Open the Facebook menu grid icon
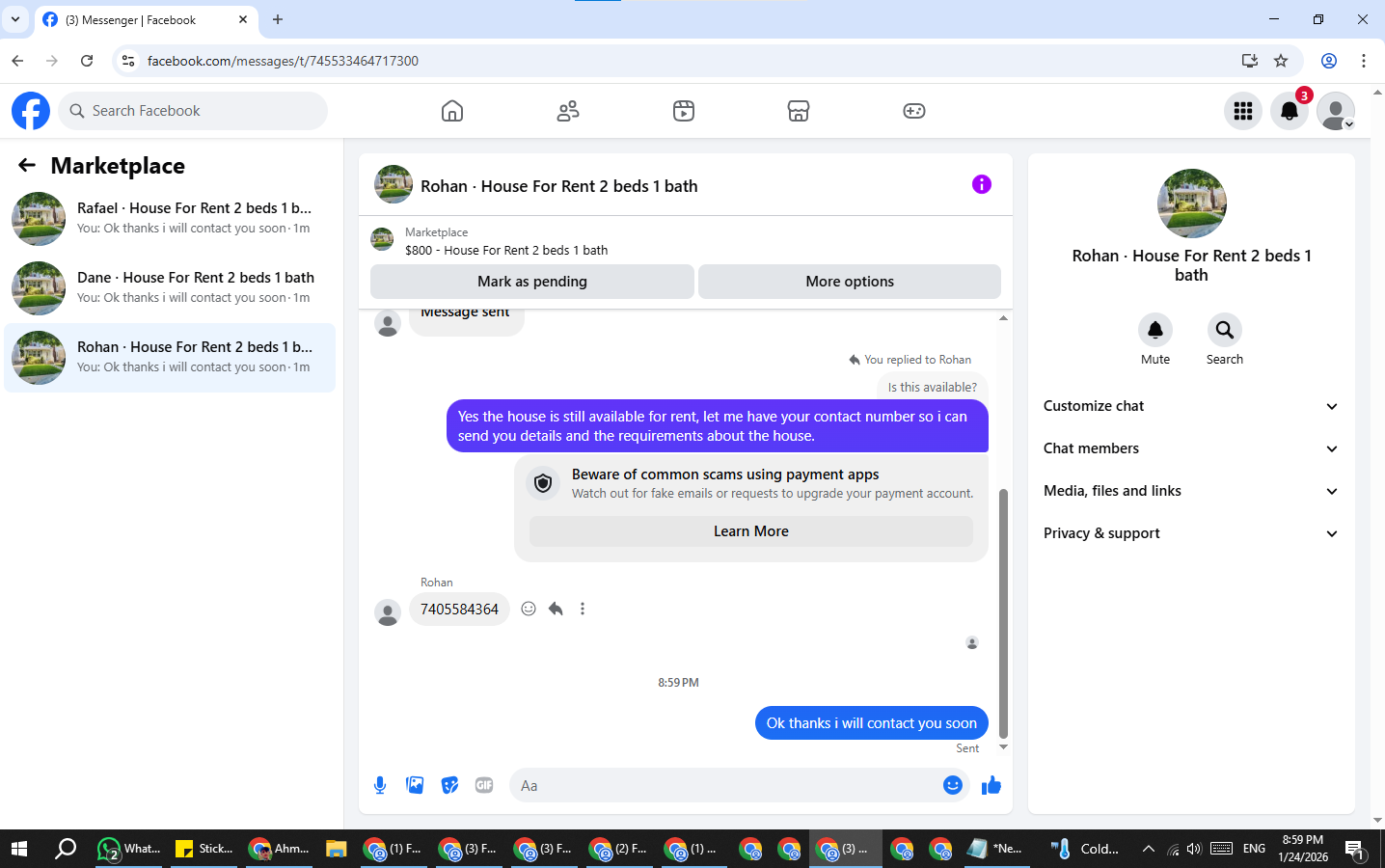 1243,111
